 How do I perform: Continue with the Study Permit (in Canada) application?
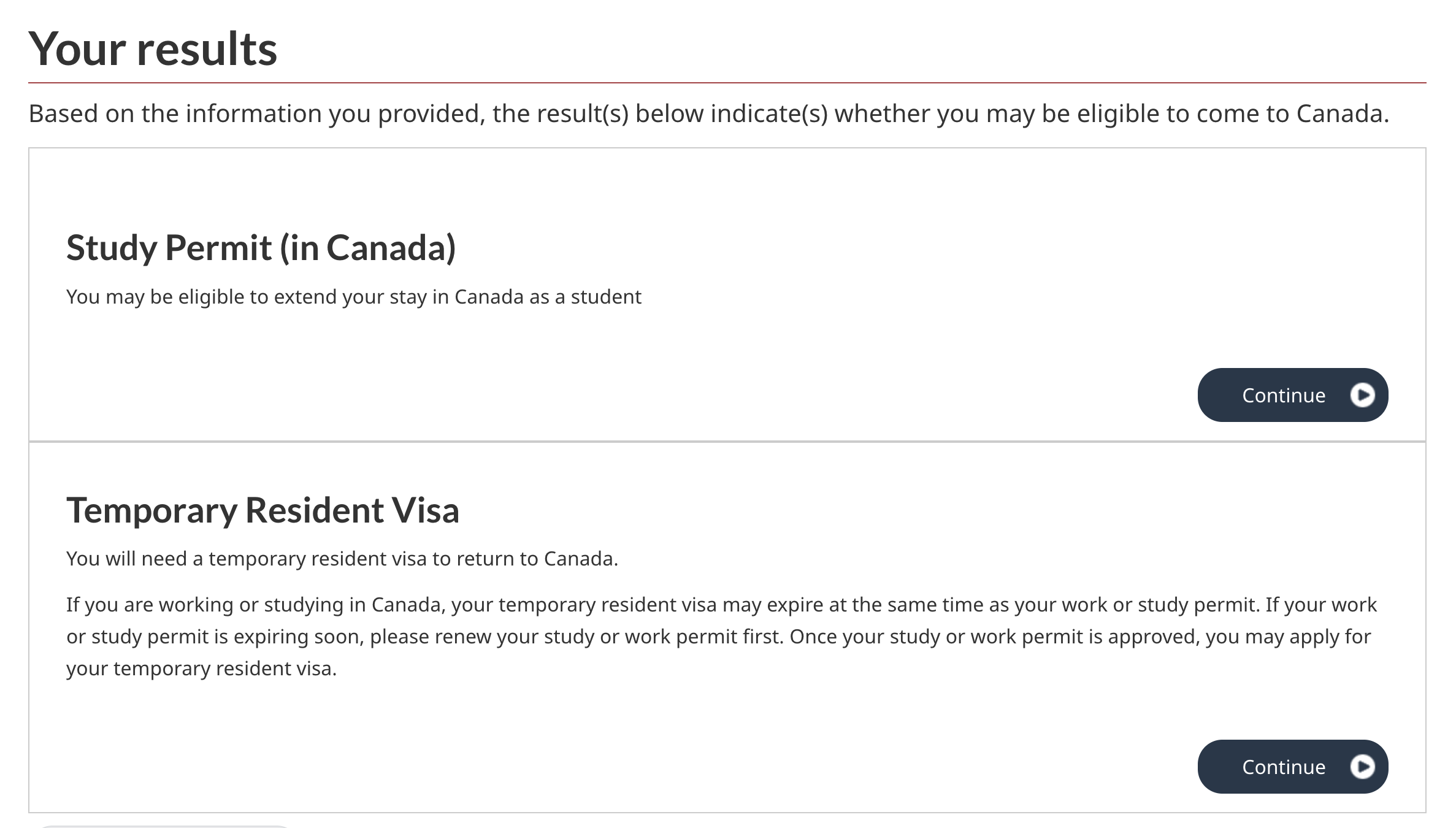click(x=1292, y=395)
